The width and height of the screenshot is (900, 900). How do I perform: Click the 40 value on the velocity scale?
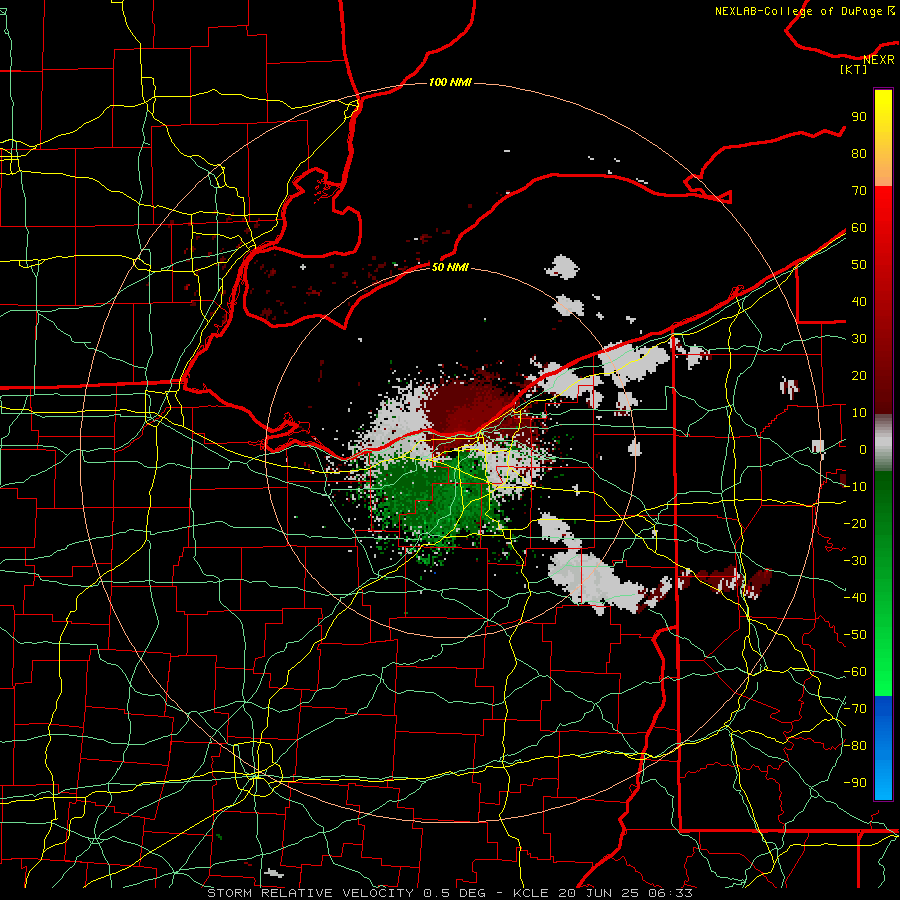point(859,302)
